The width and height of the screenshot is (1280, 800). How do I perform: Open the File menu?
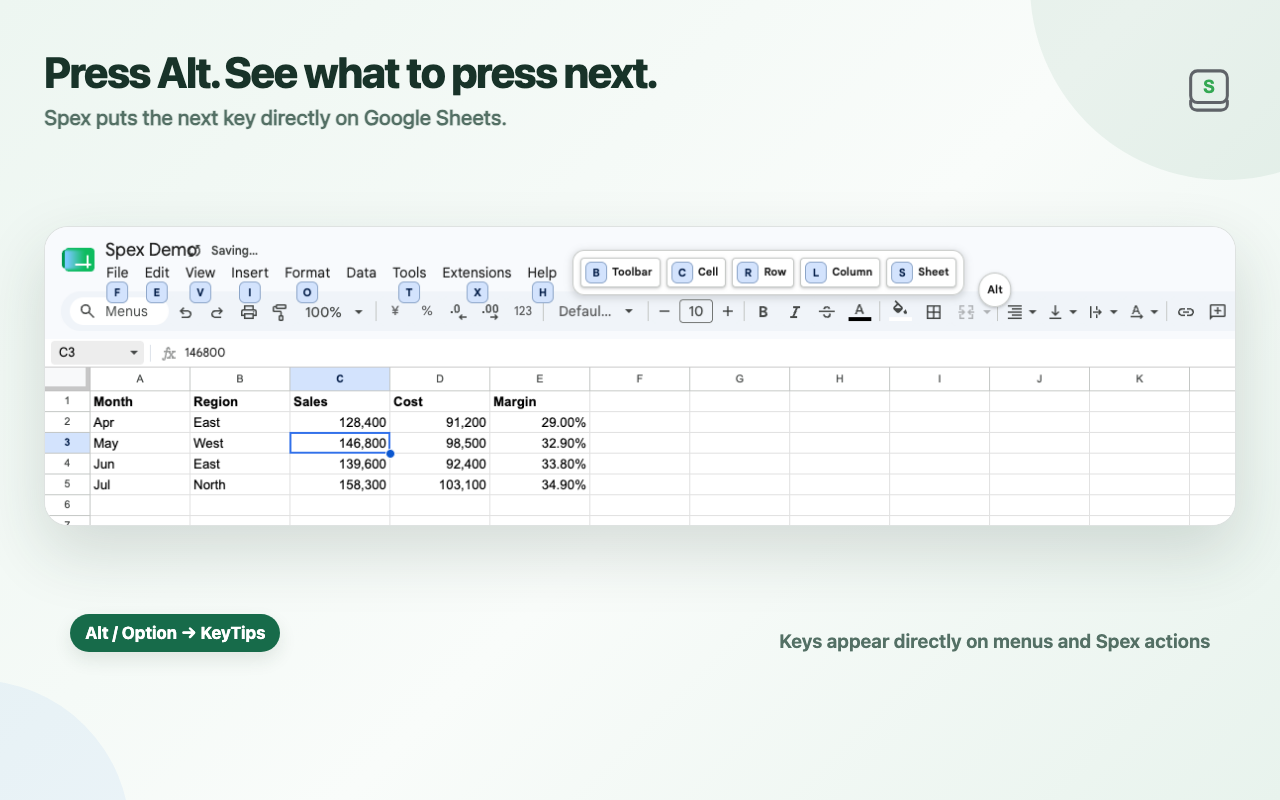(117, 272)
